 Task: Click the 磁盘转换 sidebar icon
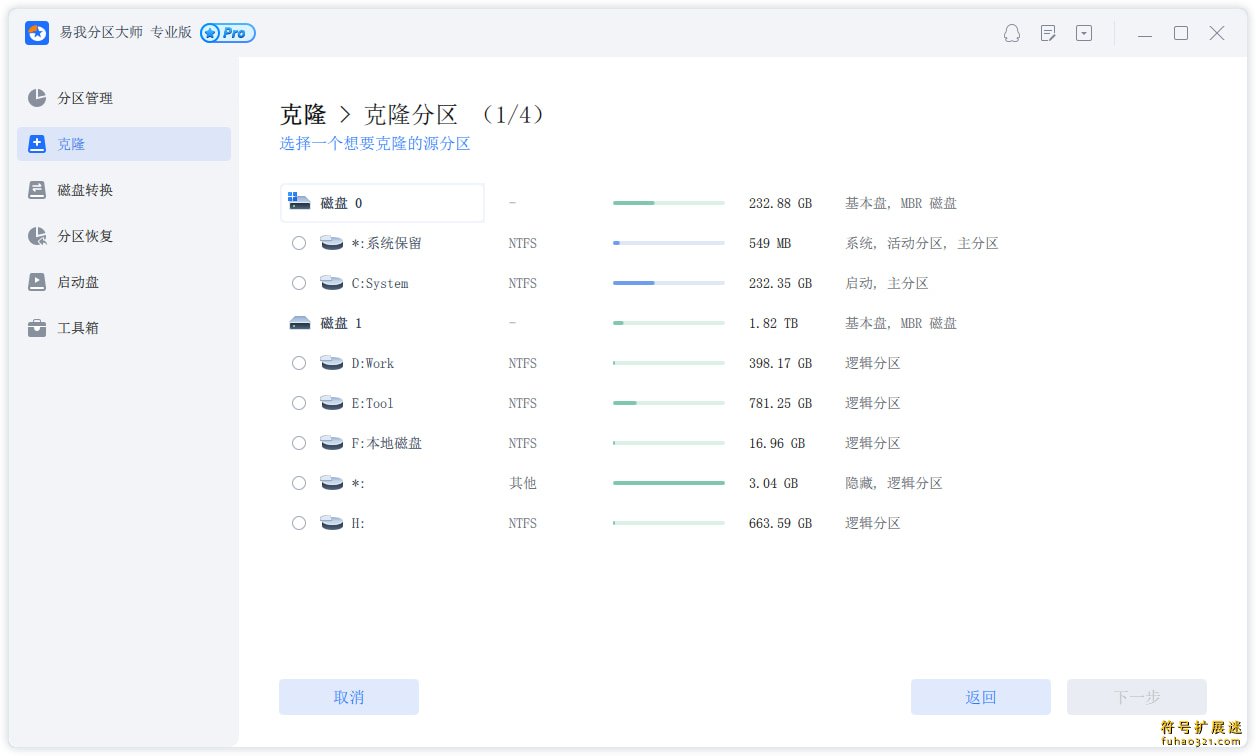pyautogui.click(x=37, y=190)
